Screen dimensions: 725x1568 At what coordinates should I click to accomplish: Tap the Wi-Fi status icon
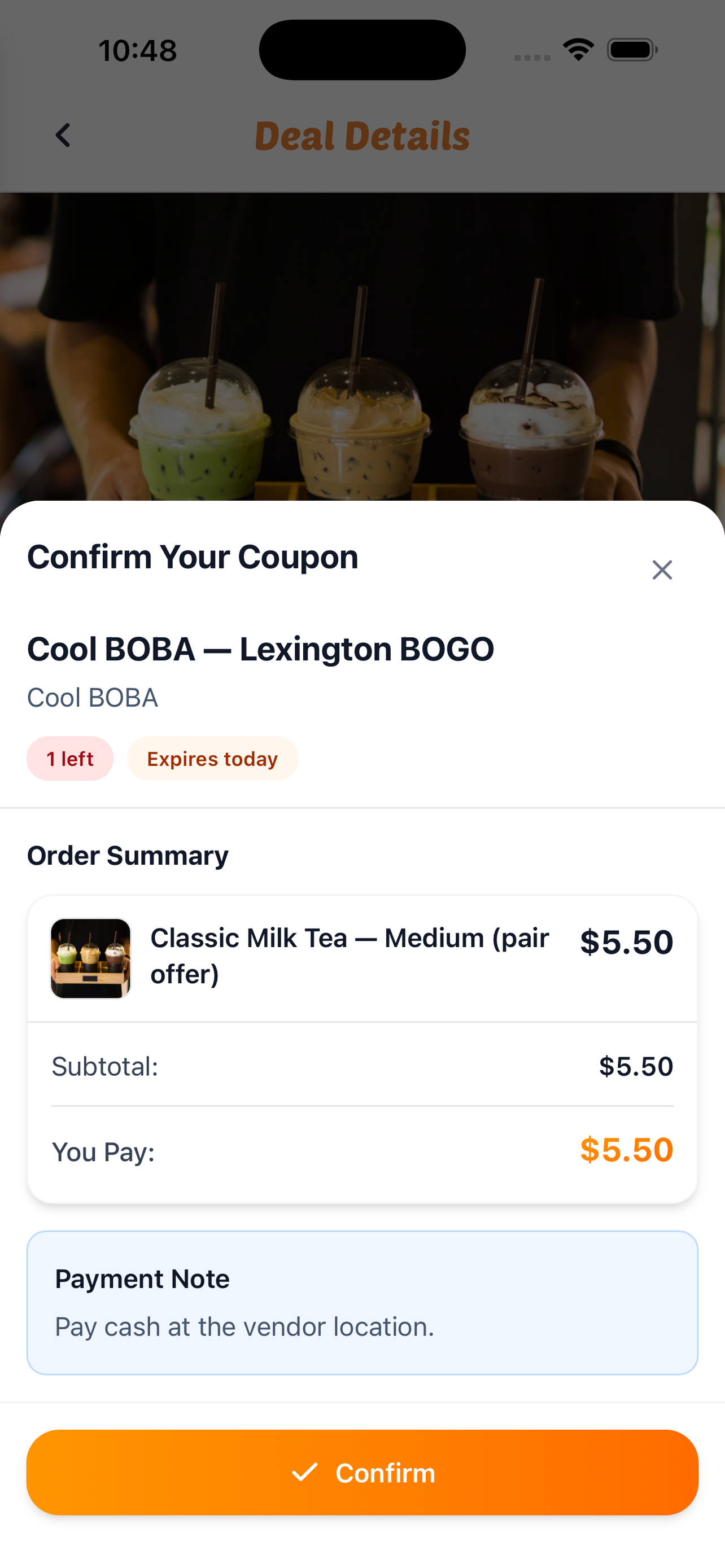point(578,49)
